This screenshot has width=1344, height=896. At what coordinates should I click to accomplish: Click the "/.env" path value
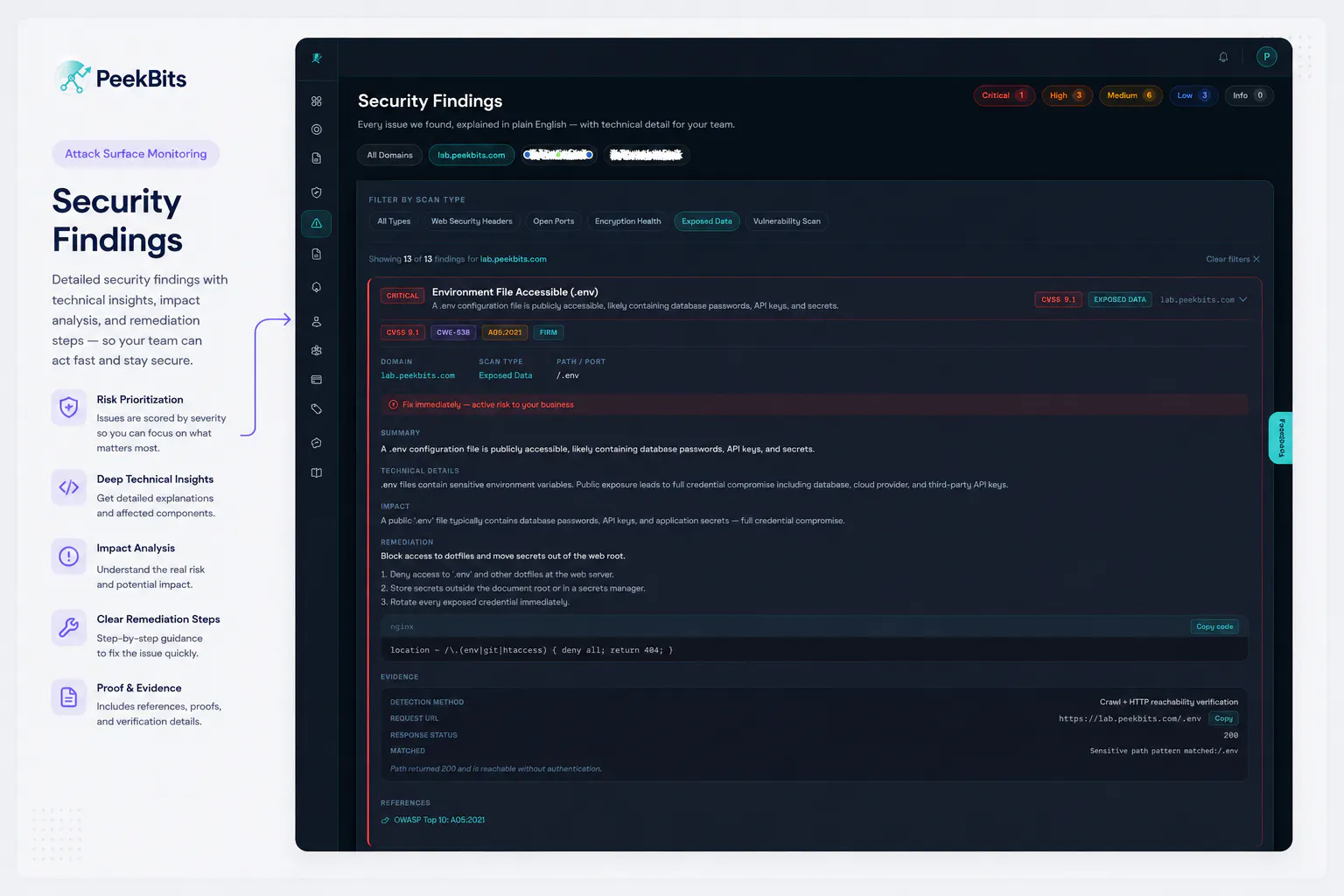pos(568,376)
